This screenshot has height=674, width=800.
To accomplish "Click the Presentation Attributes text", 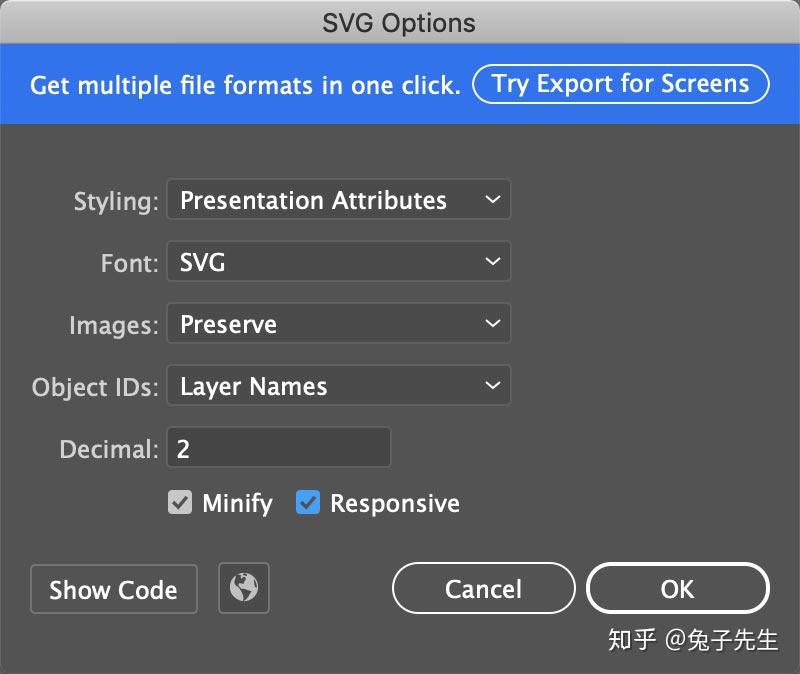I will coord(313,200).
